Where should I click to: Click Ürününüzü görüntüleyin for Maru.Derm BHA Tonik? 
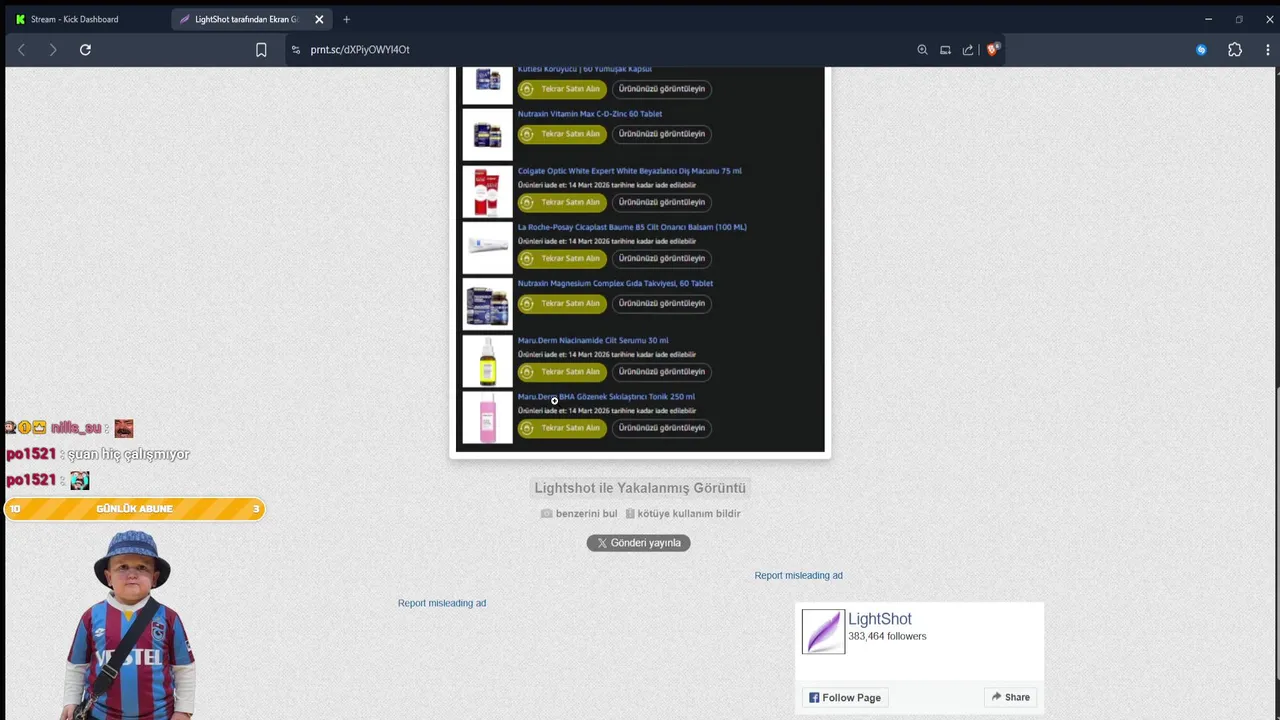[662, 428]
